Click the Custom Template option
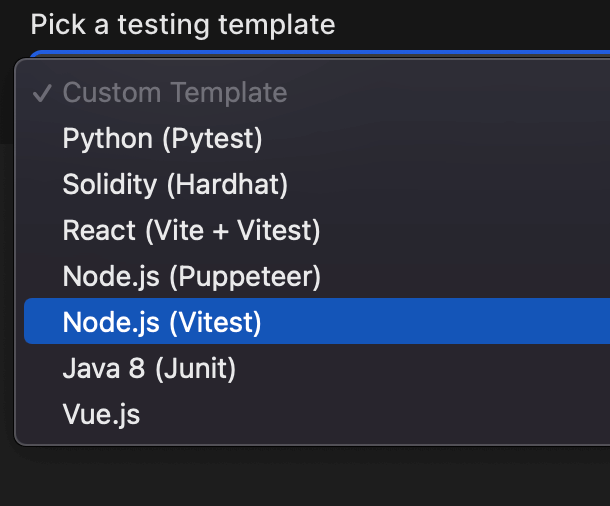This screenshot has width=610, height=506. [x=175, y=93]
